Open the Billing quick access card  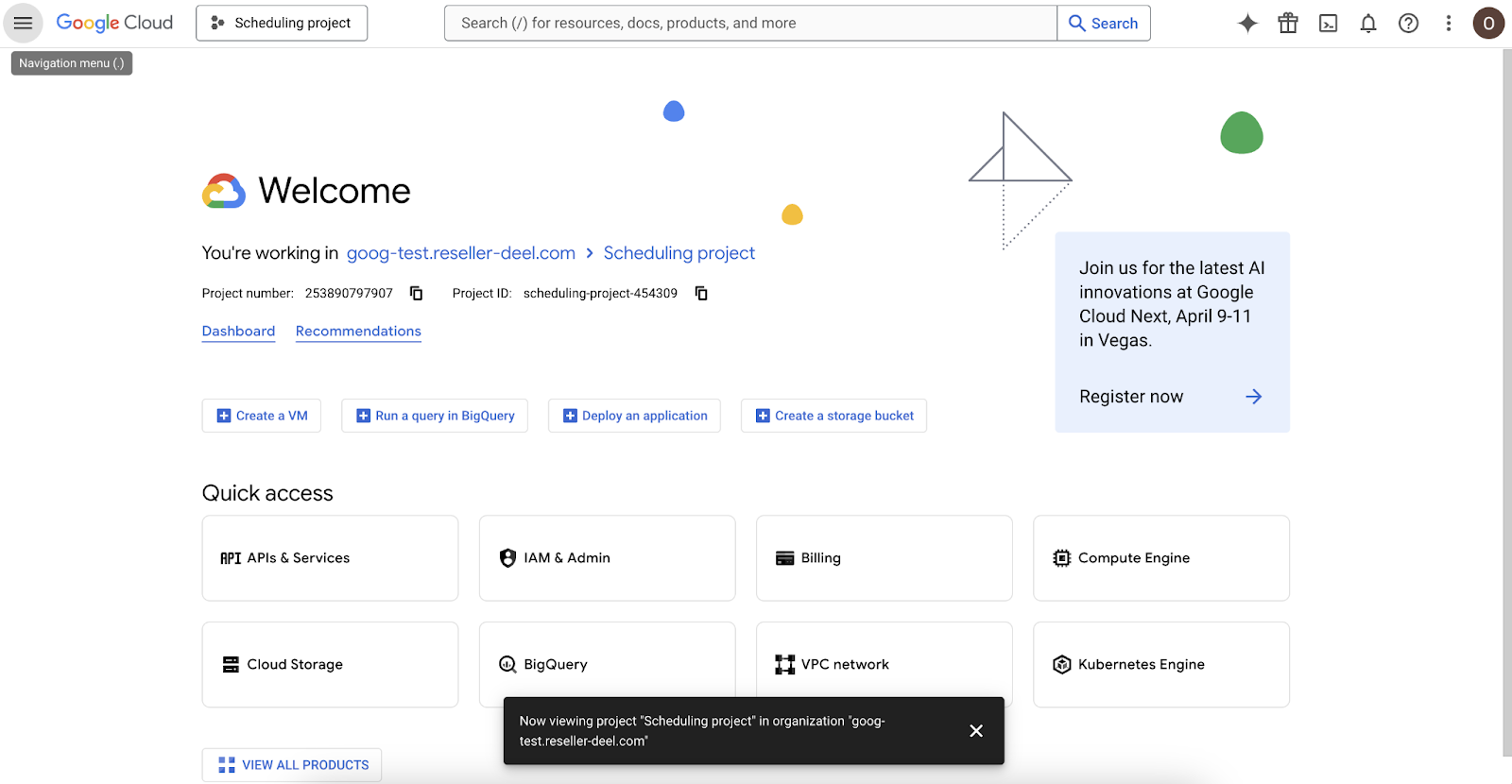click(x=884, y=558)
